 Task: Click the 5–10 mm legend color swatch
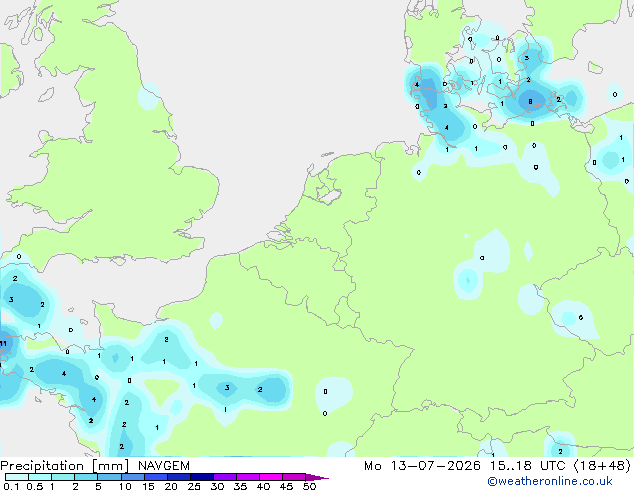click(109, 477)
